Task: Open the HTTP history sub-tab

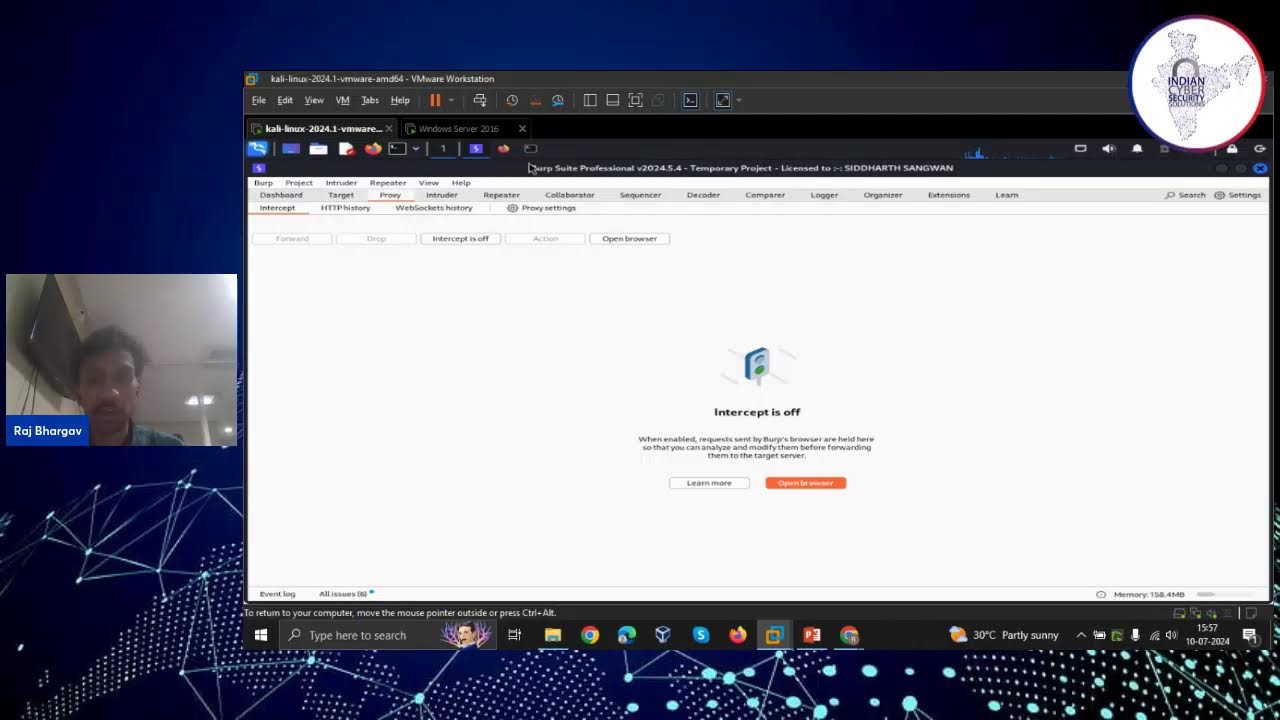Action: [345, 208]
